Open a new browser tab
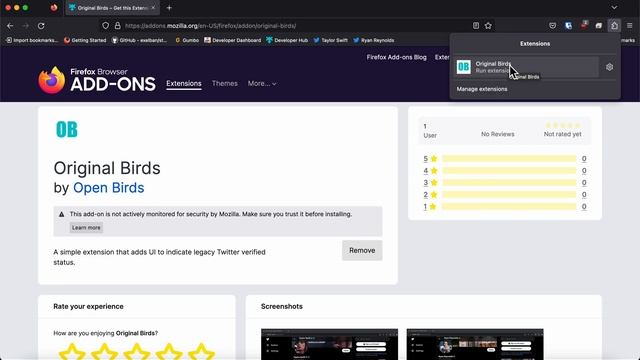This screenshot has width=640, height=360. coord(169,7)
